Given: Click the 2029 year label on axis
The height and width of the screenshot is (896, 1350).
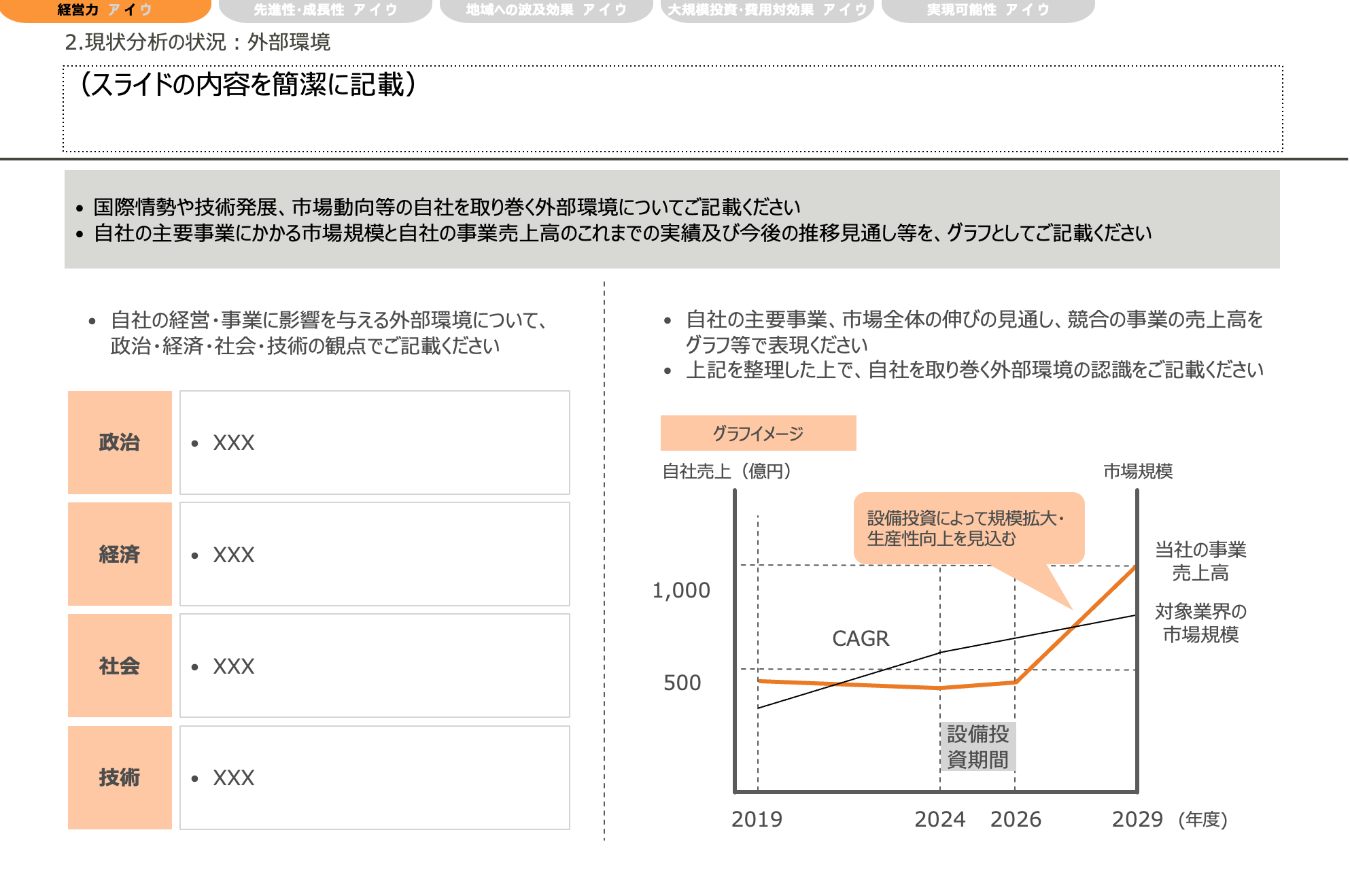Looking at the screenshot, I should click(x=1137, y=819).
